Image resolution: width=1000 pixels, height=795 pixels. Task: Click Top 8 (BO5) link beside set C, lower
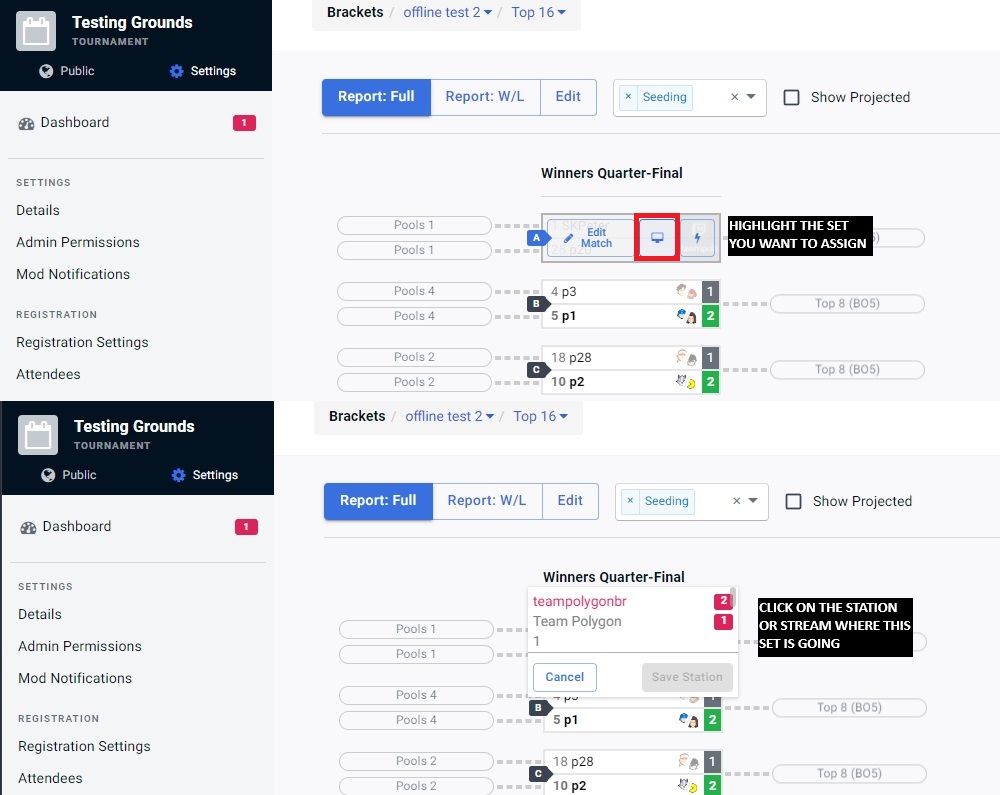(849, 774)
